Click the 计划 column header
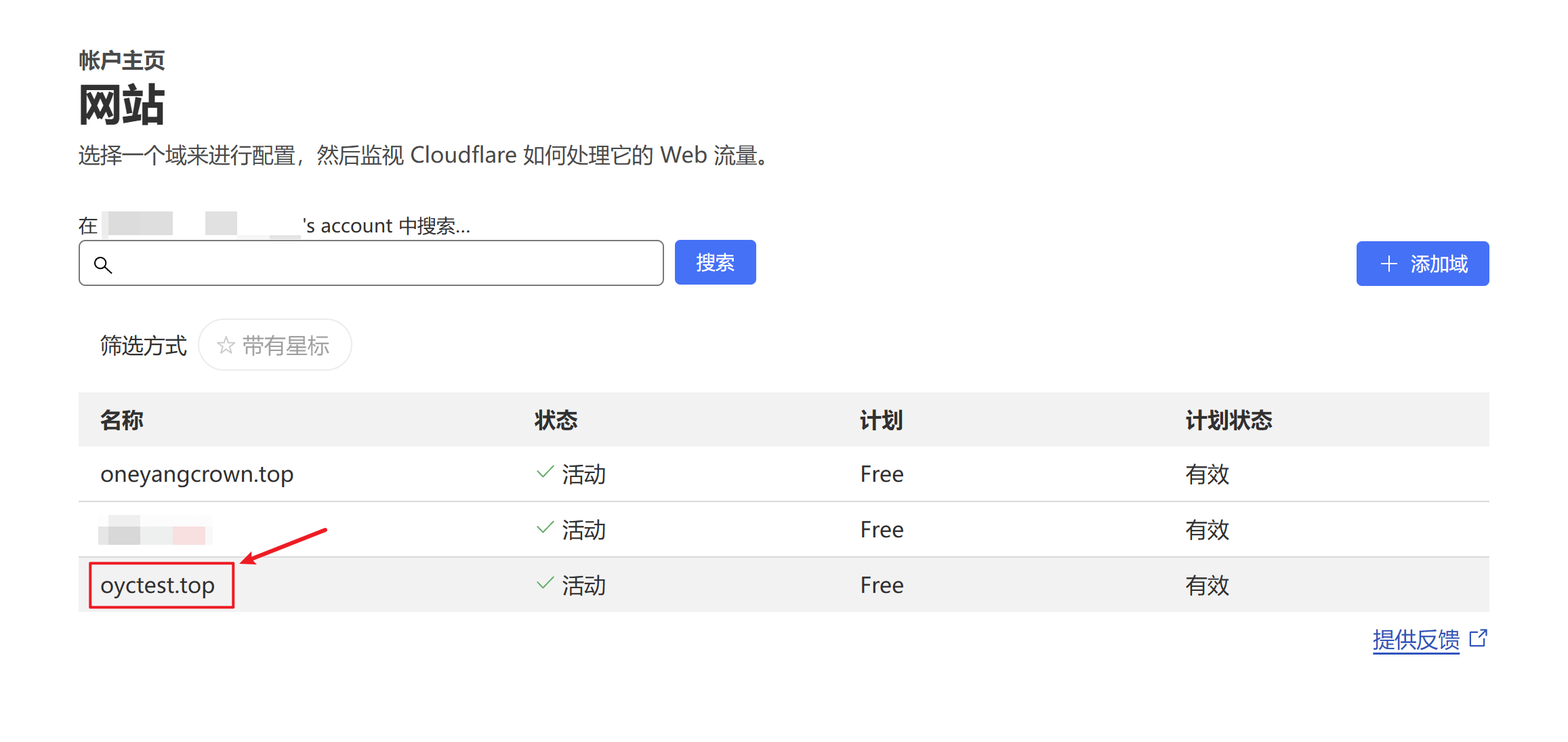Viewport: 1568px width, 742px height. (x=881, y=420)
